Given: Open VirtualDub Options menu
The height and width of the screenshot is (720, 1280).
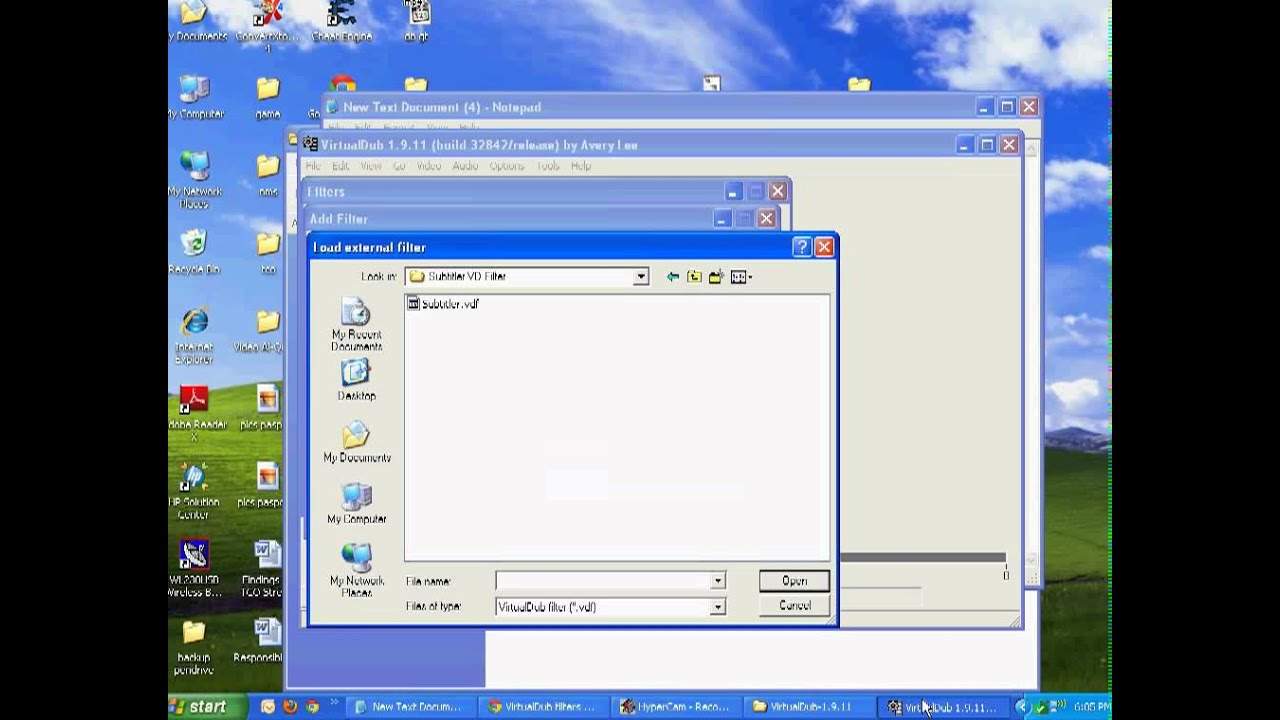Looking at the screenshot, I should click(x=507, y=166).
